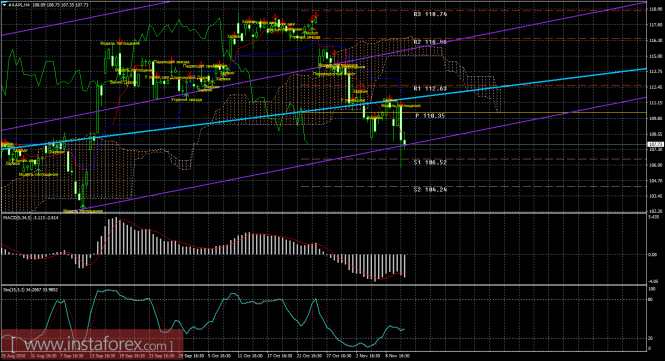Click the R1 112.63 resistance label
Viewport: 665px width, 361px height.
pyautogui.click(x=430, y=89)
